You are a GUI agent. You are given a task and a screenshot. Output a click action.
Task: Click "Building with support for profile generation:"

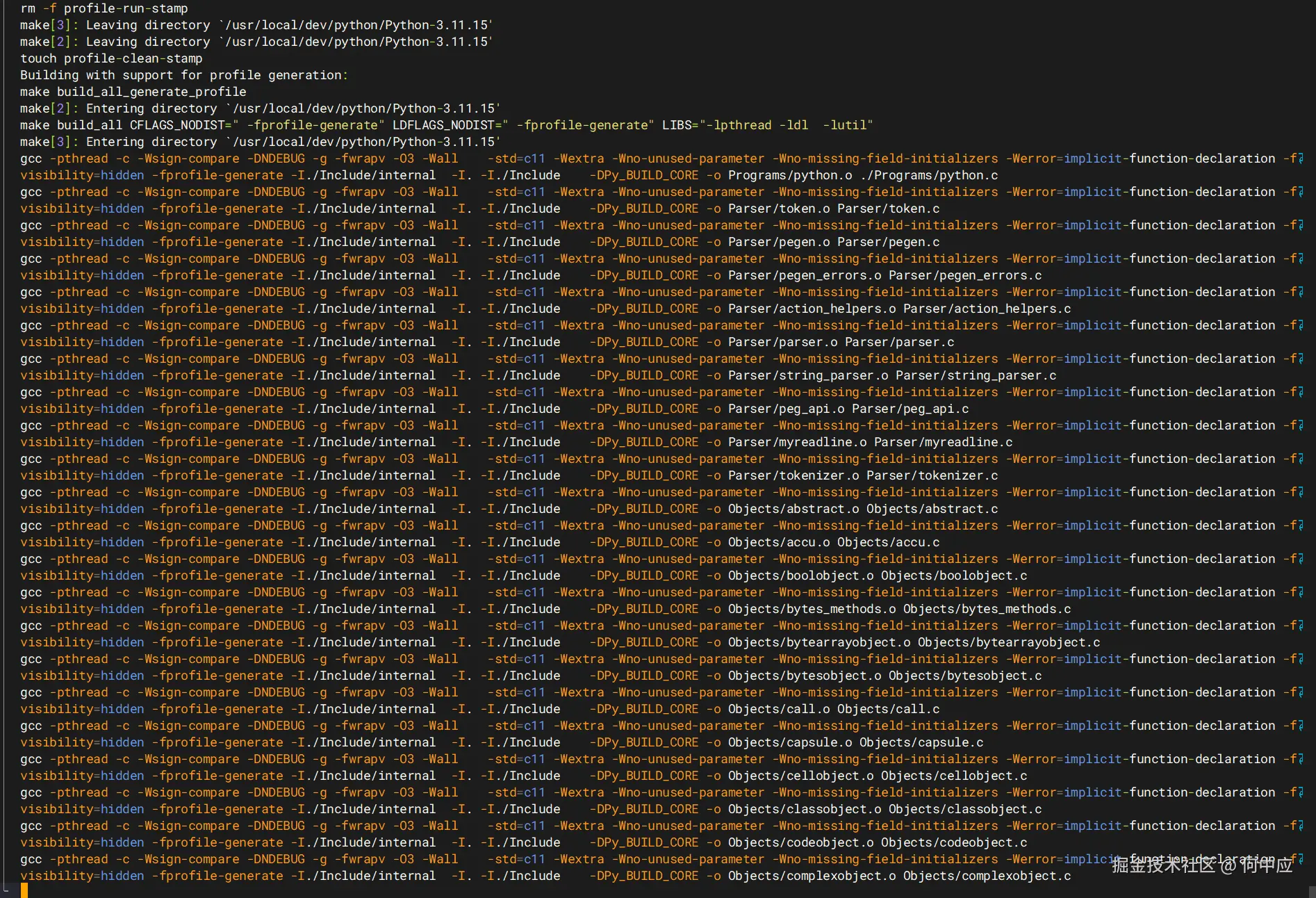pos(184,75)
